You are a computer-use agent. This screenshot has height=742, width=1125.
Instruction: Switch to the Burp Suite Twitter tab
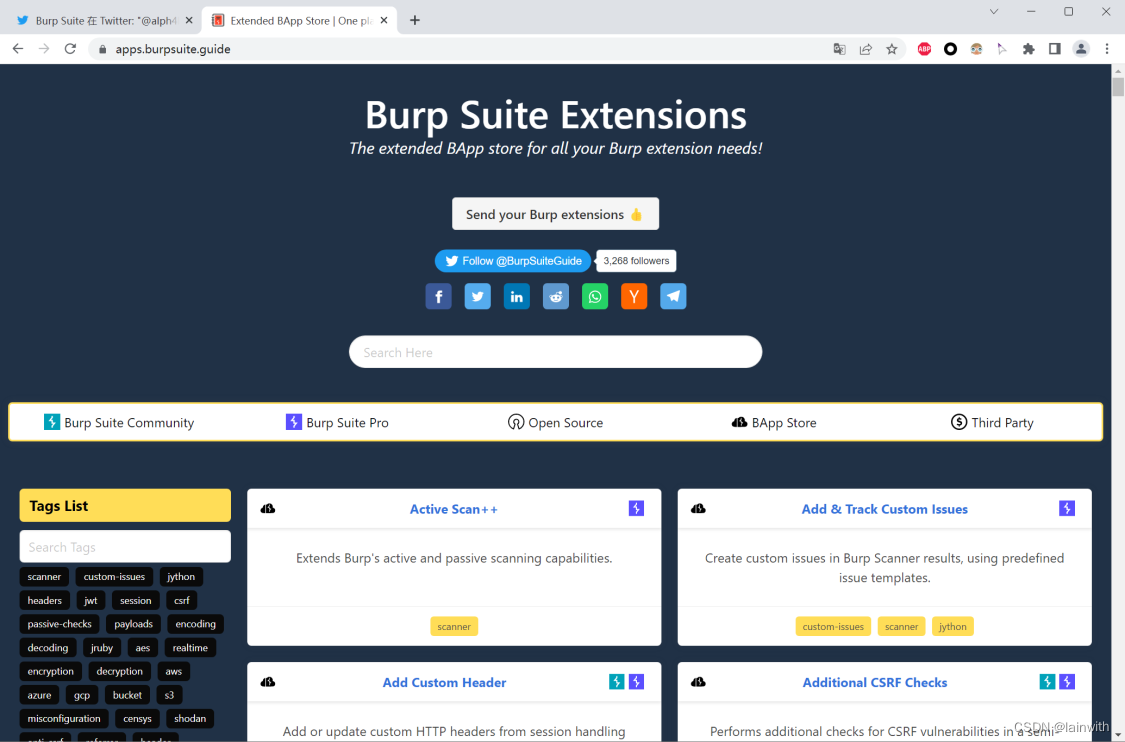click(105, 21)
